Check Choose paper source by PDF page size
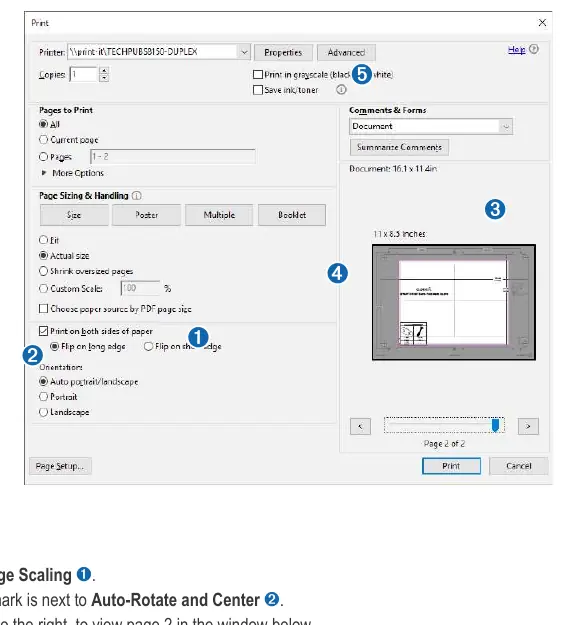 (x=43, y=309)
